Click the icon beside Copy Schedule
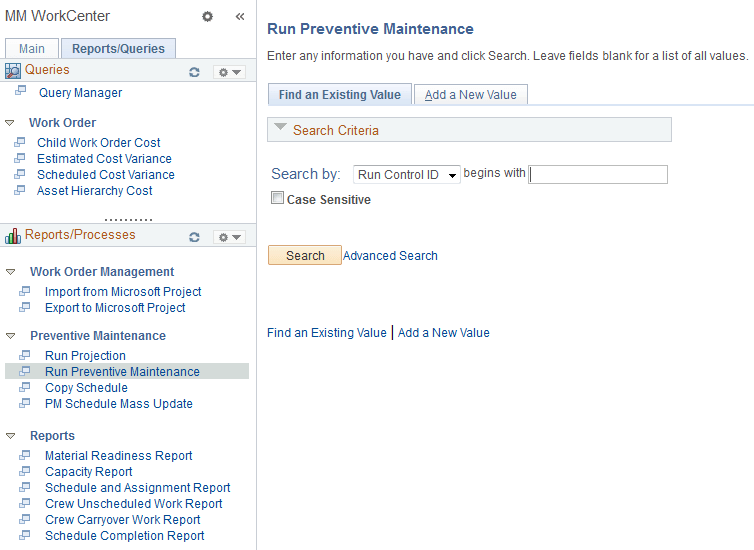Screen dimensions: 754x550 click(x=25, y=387)
